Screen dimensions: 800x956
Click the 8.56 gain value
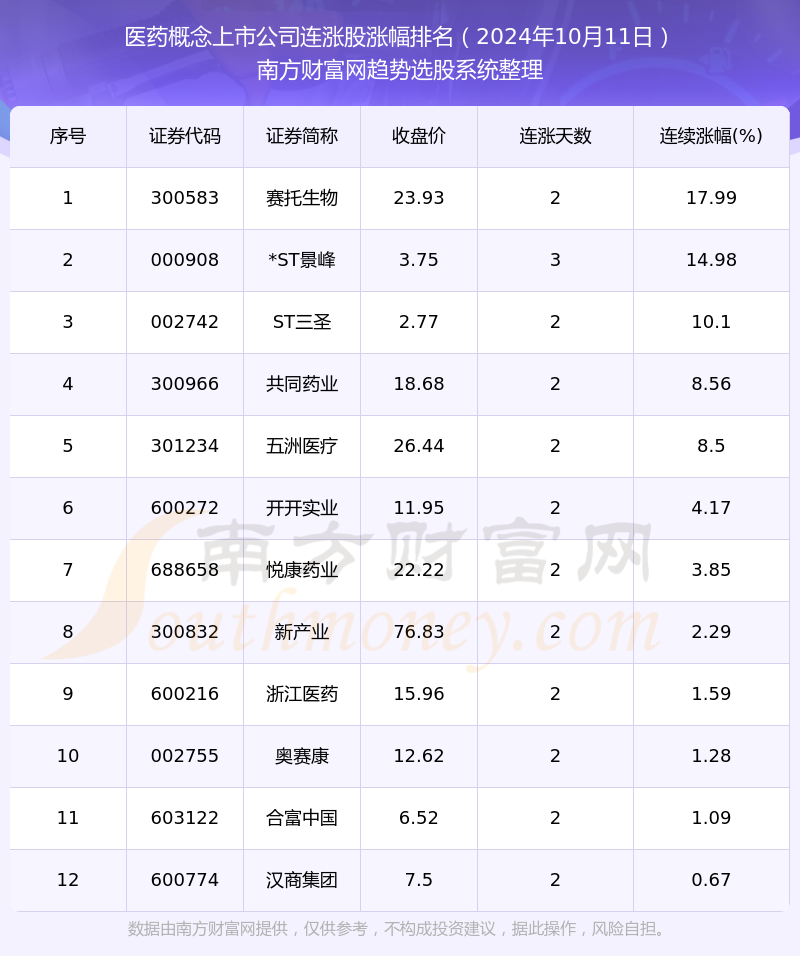711,384
